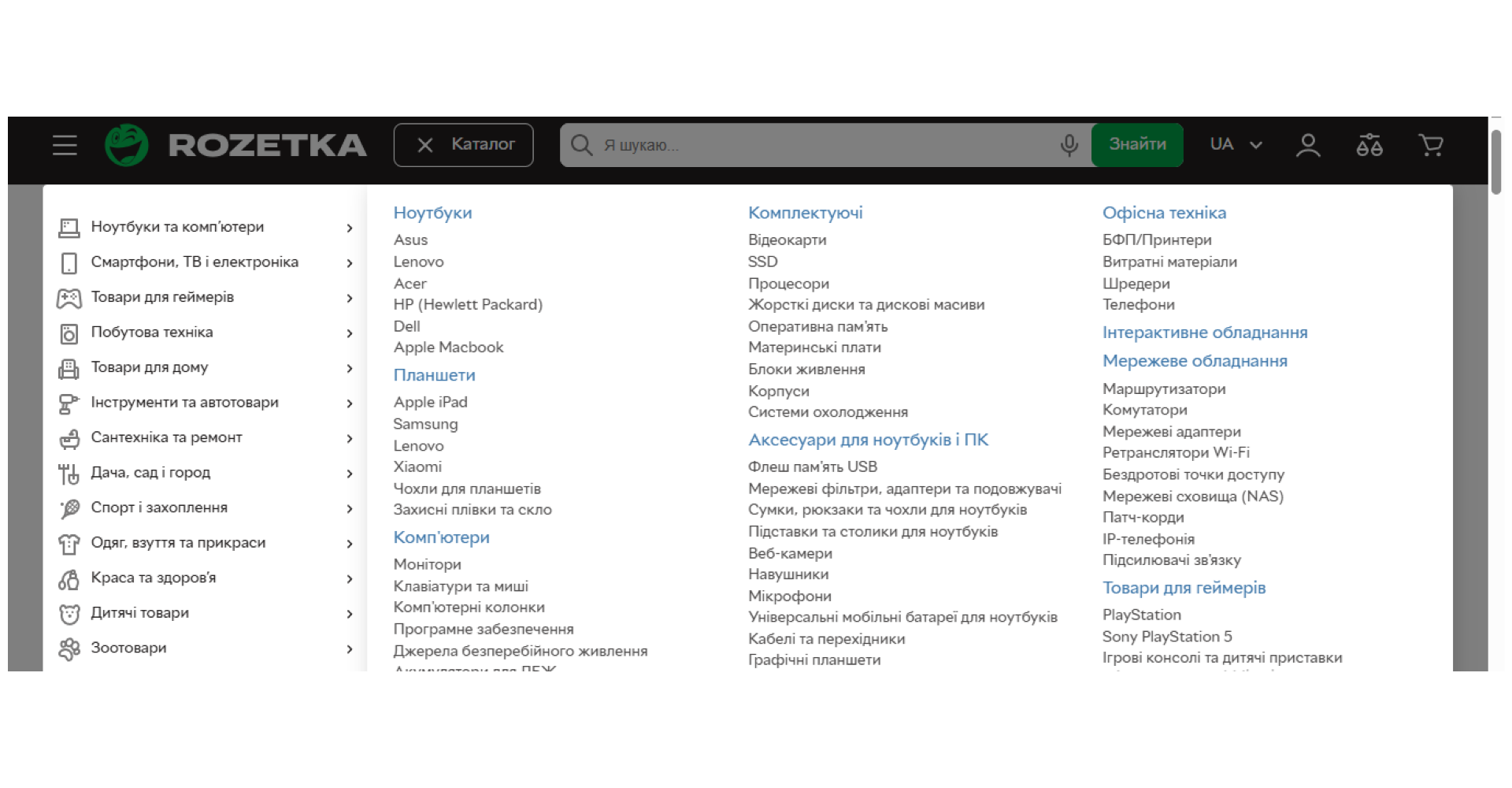The width and height of the screenshot is (1512, 788).
Task: Expand the Ноутбуки та комп'ютери chevron
Action: click(x=350, y=228)
